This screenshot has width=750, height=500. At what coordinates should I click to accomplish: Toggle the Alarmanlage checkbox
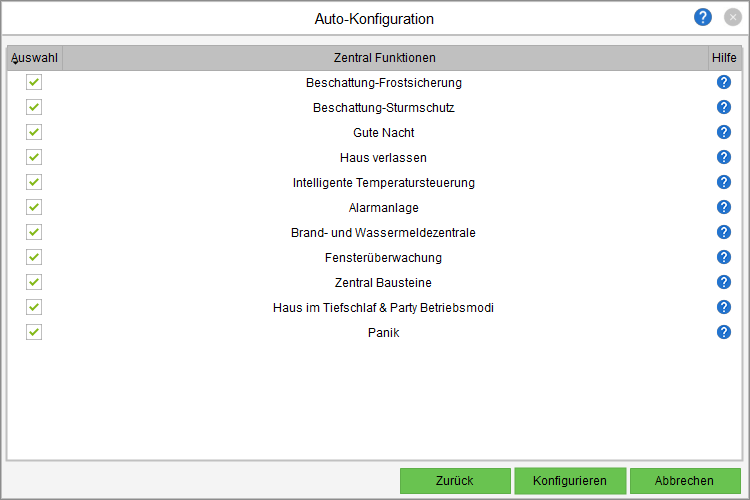[34, 207]
